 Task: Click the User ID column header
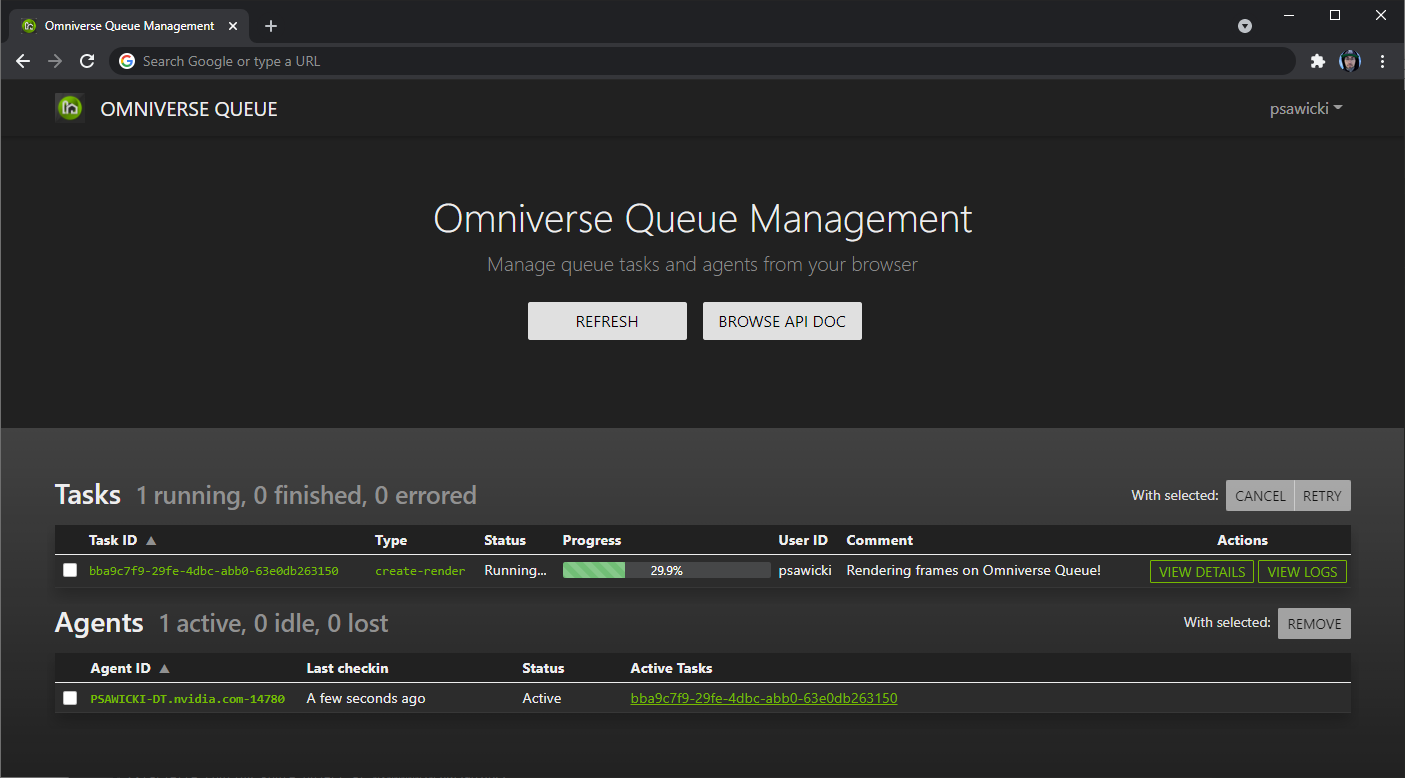[x=803, y=540]
